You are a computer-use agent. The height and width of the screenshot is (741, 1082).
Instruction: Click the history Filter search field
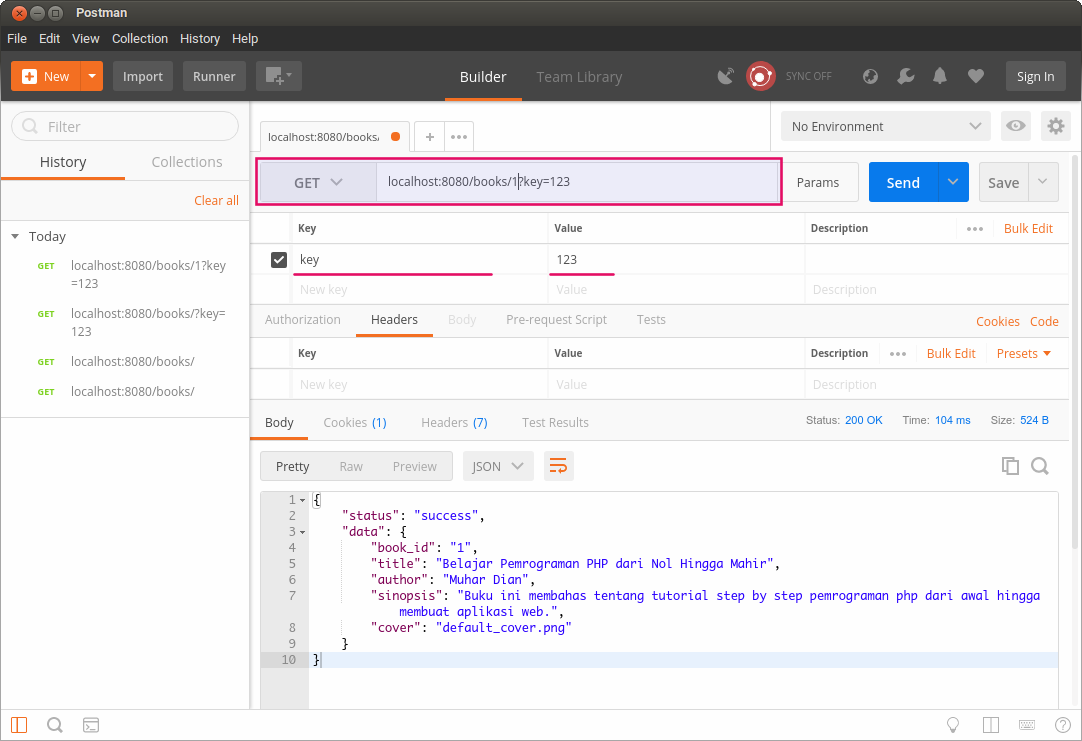pyautogui.click(x=125, y=127)
